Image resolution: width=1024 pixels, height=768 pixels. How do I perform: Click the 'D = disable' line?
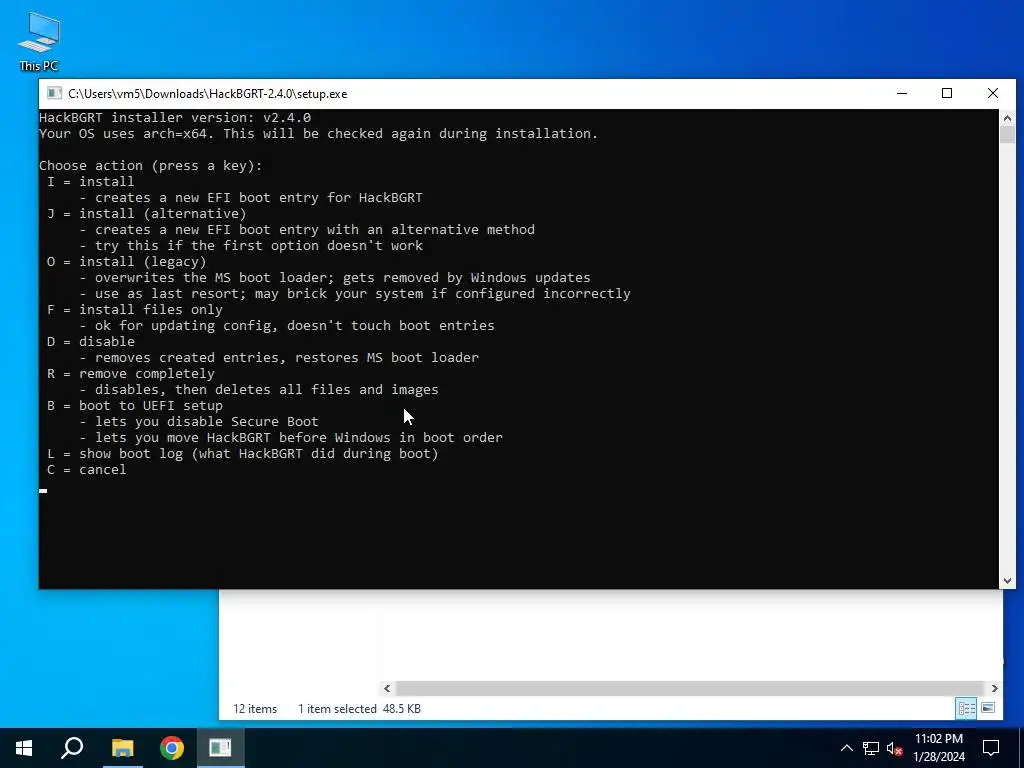pos(90,342)
